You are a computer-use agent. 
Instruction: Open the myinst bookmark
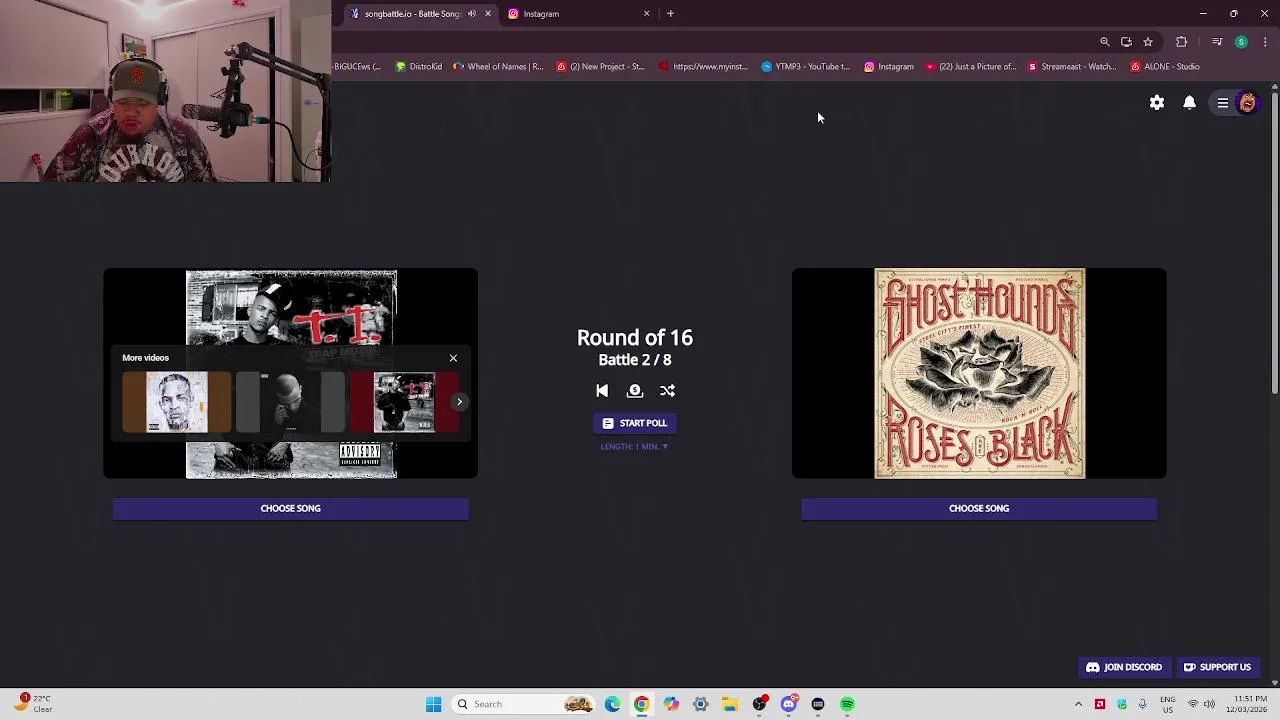703,67
